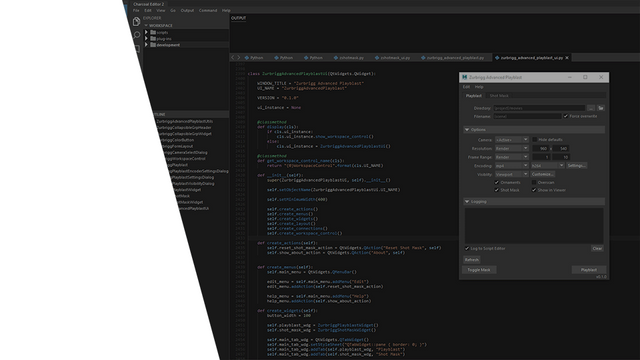The image size is (640, 360).
Task: Click the Filename input field
Action: (x=527, y=116)
